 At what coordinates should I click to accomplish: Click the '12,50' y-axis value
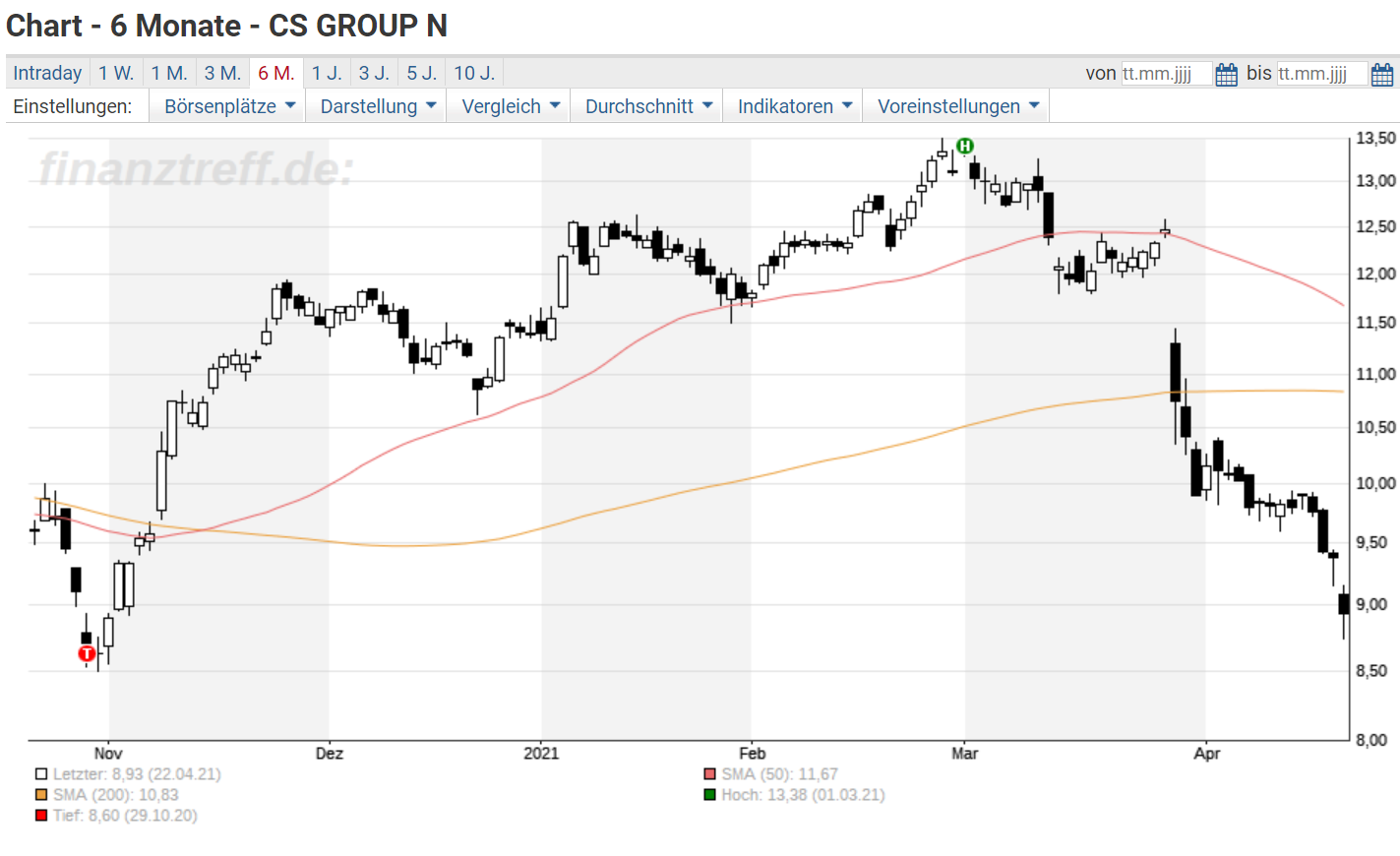1376,227
